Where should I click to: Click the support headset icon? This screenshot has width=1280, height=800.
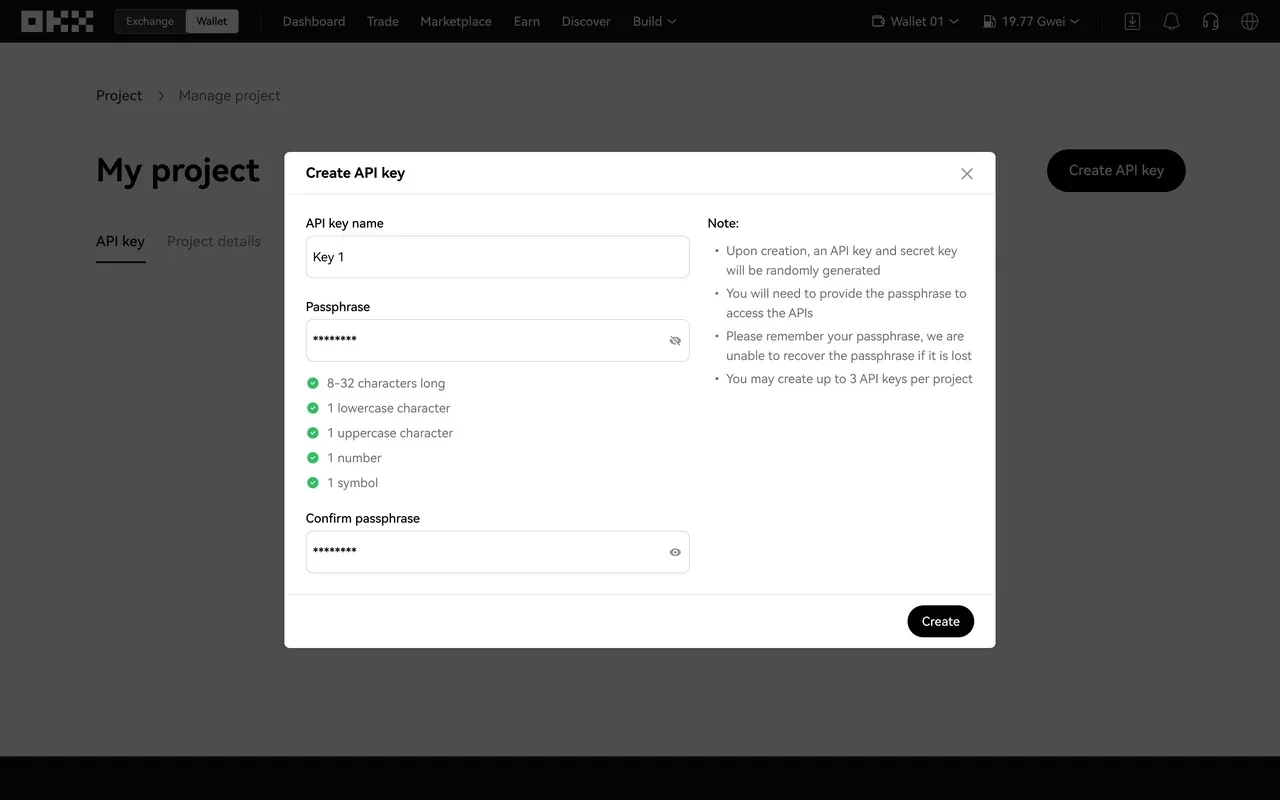click(x=1211, y=21)
